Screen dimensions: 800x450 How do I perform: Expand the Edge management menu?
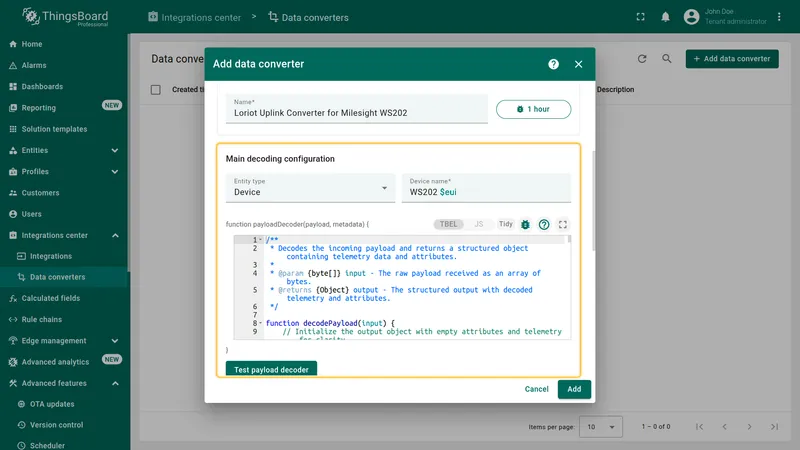point(115,341)
